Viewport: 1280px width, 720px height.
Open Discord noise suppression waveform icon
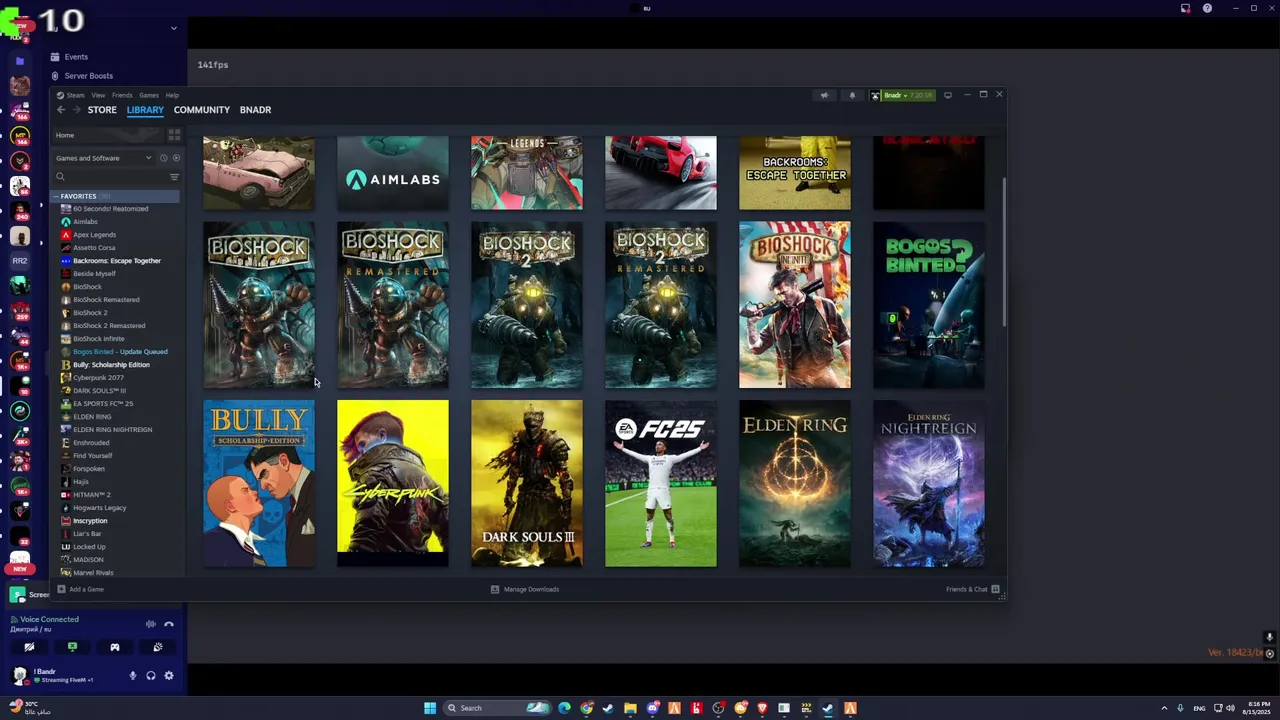(151, 624)
